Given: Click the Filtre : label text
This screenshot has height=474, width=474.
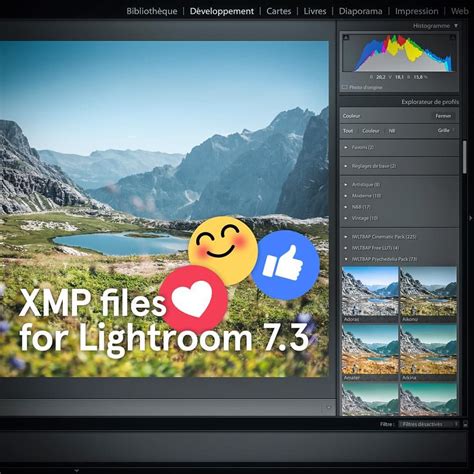Looking at the screenshot, I should pos(387,424).
